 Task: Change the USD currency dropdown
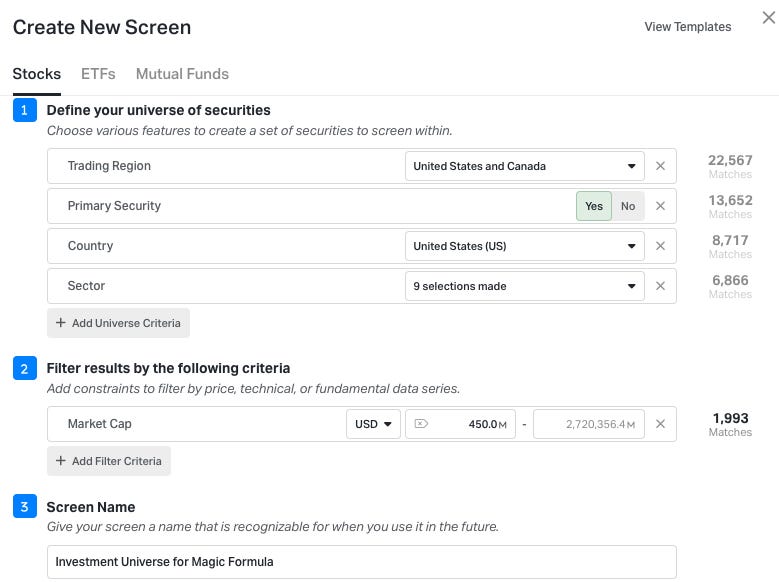pyautogui.click(x=373, y=424)
